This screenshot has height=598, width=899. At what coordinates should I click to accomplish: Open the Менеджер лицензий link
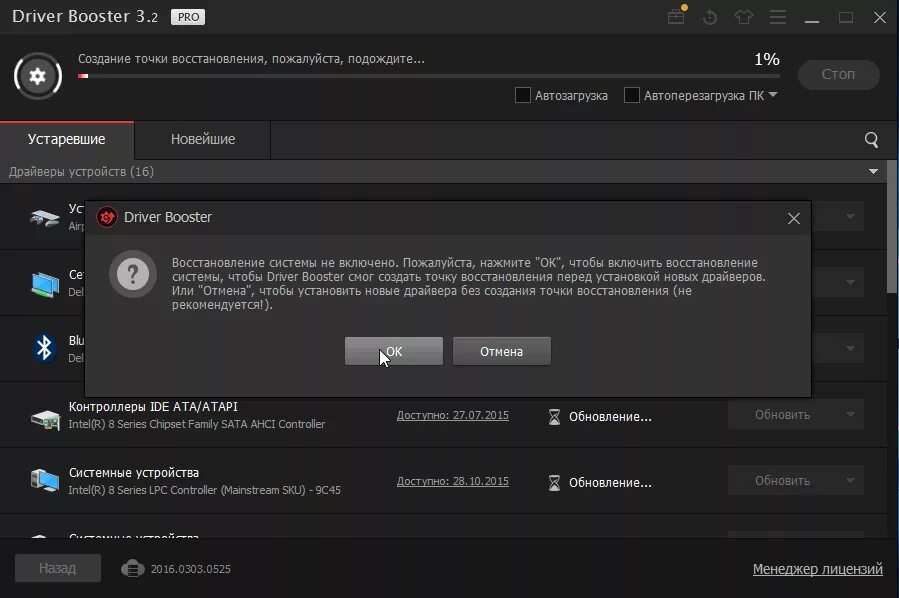tap(818, 569)
